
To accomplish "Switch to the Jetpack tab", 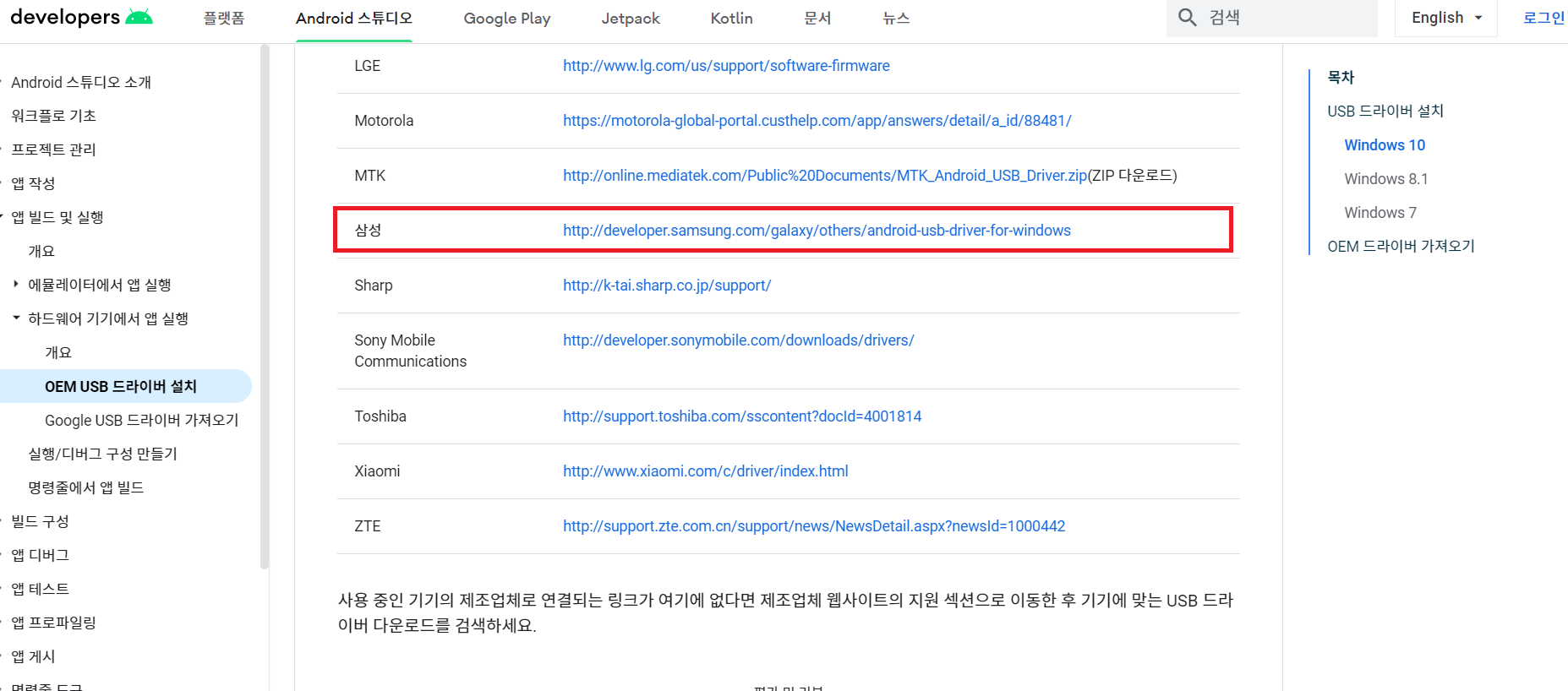I will [x=631, y=19].
